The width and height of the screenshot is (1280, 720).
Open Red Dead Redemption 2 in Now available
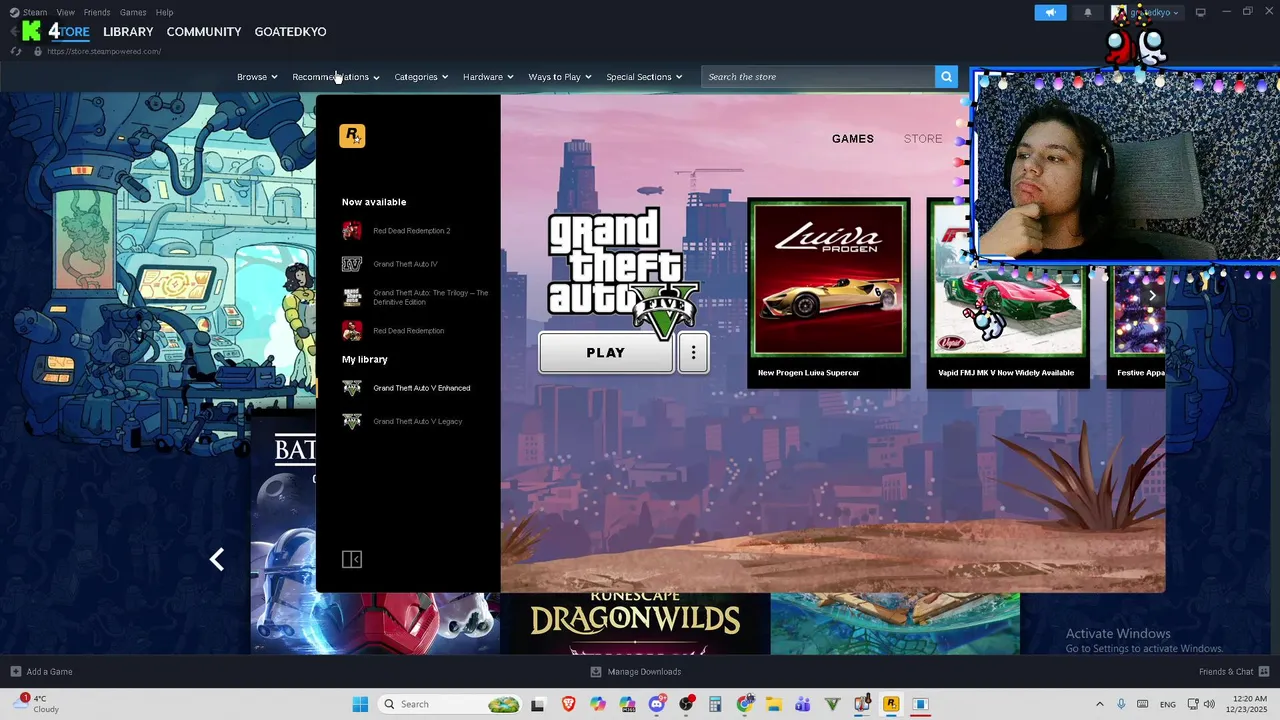[411, 231]
